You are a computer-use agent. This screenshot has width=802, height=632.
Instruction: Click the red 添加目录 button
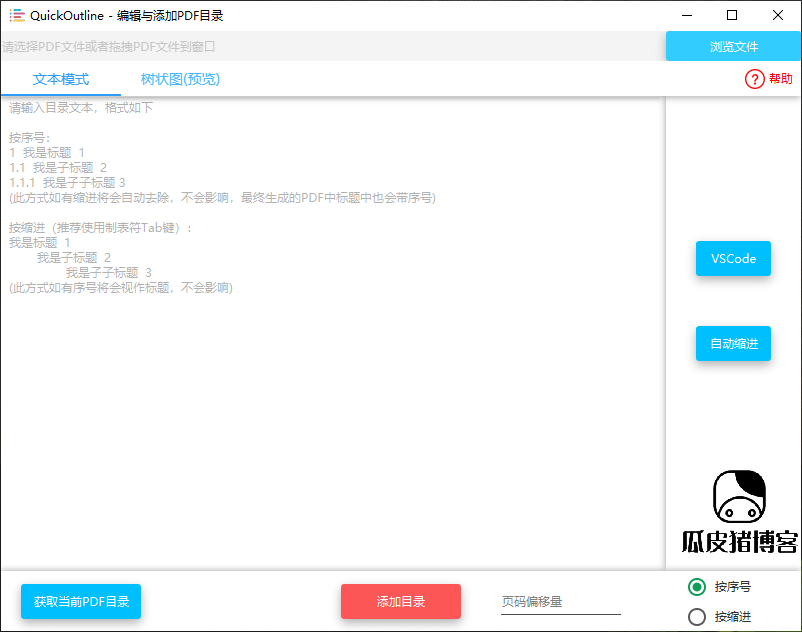401,601
